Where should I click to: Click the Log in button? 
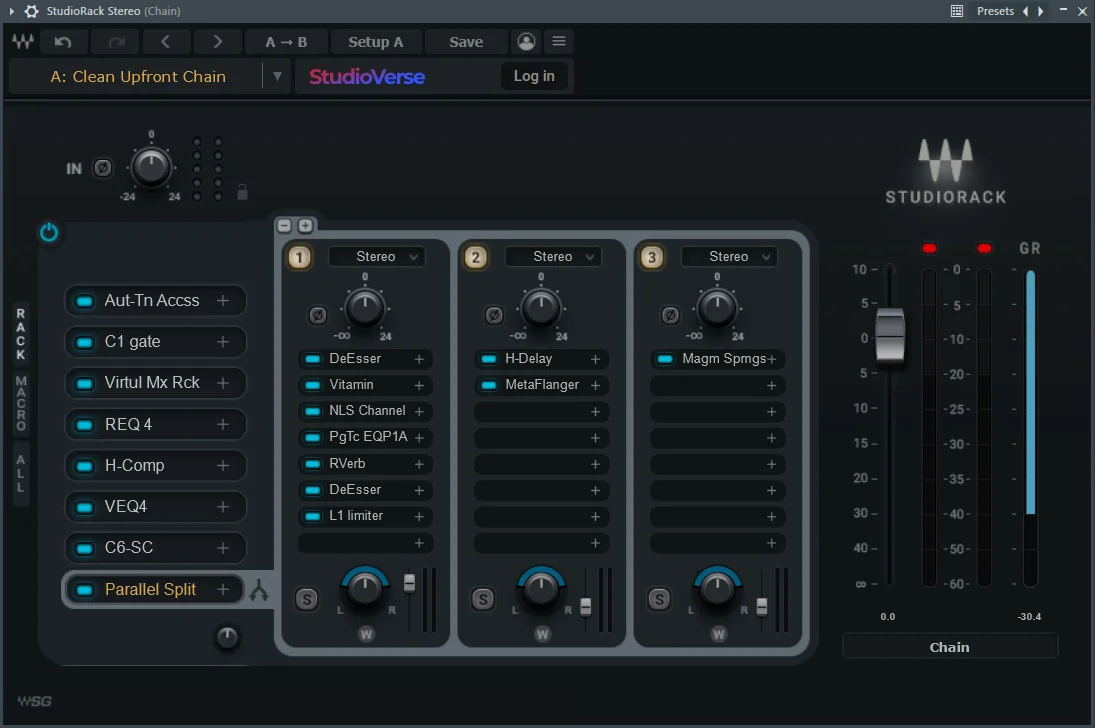point(534,76)
